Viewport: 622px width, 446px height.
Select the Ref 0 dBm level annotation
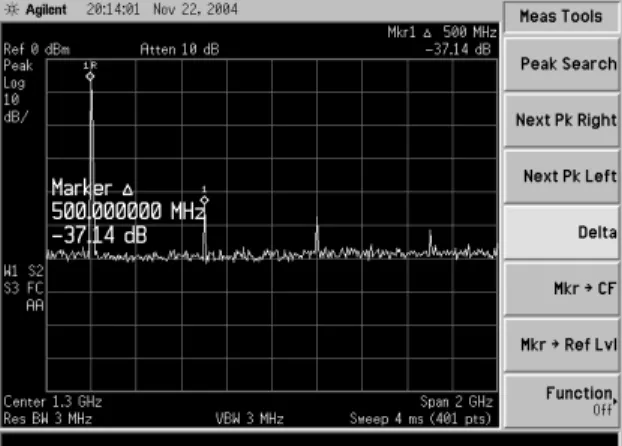coord(36,50)
